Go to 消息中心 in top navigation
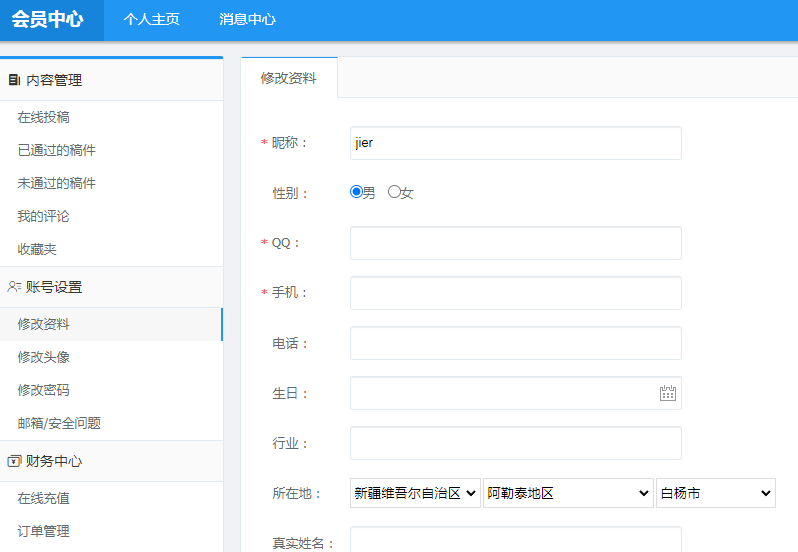Image resolution: width=798 pixels, height=552 pixels. [248, 19]
